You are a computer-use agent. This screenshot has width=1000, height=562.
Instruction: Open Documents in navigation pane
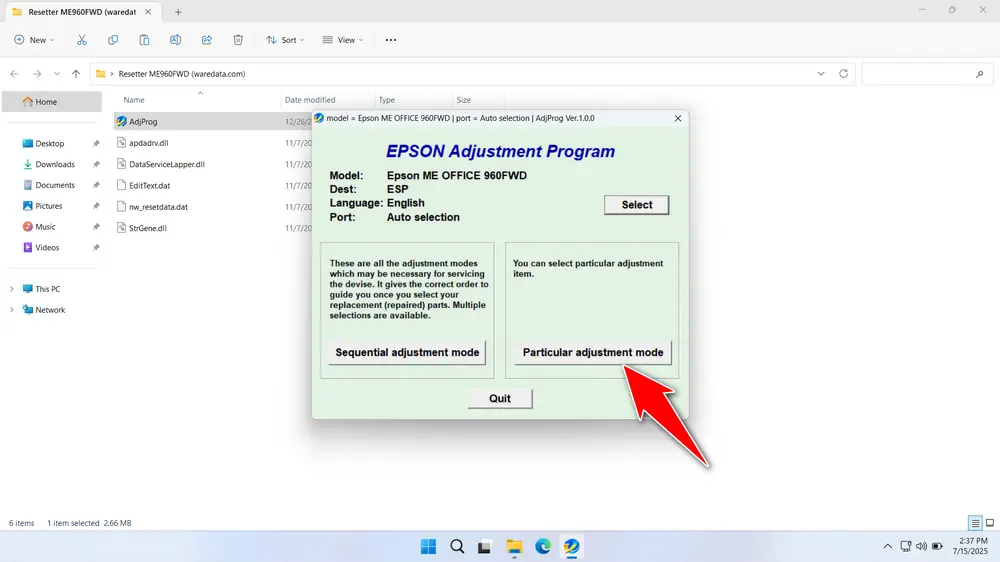click(x=55, y=185)
